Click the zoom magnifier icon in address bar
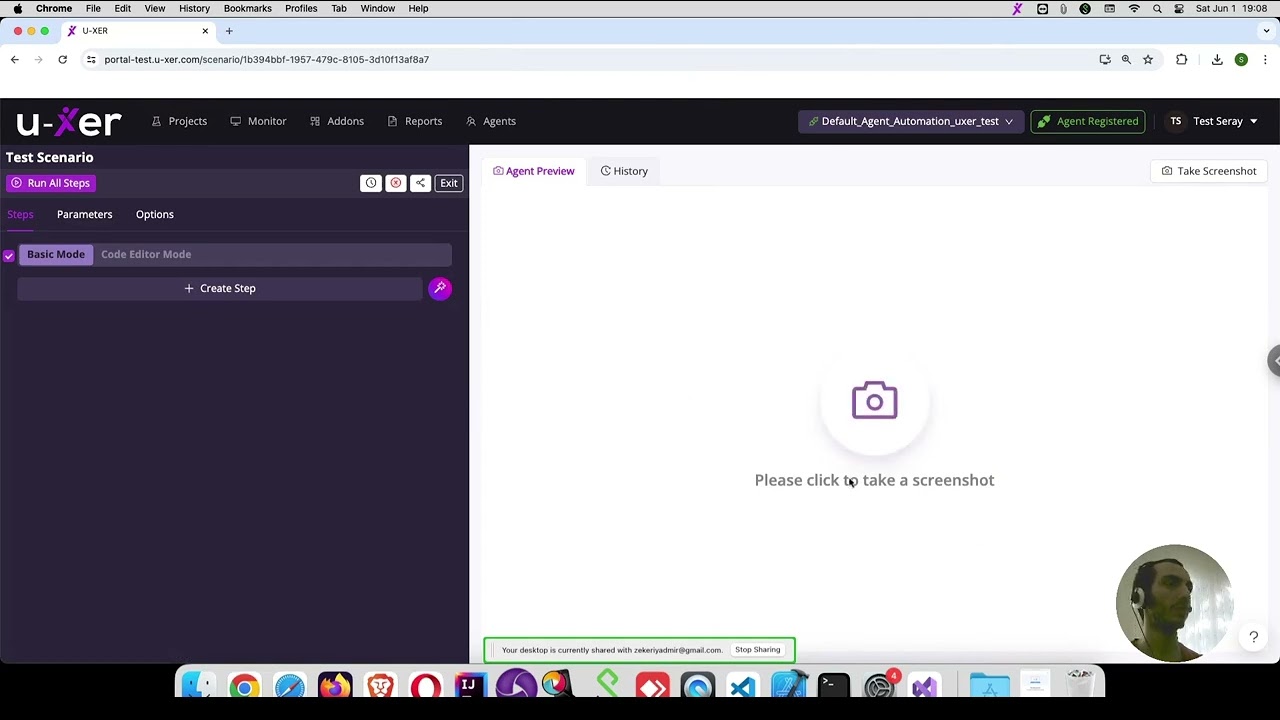This screenshot has height=720, width=1280. point(1126,59)
